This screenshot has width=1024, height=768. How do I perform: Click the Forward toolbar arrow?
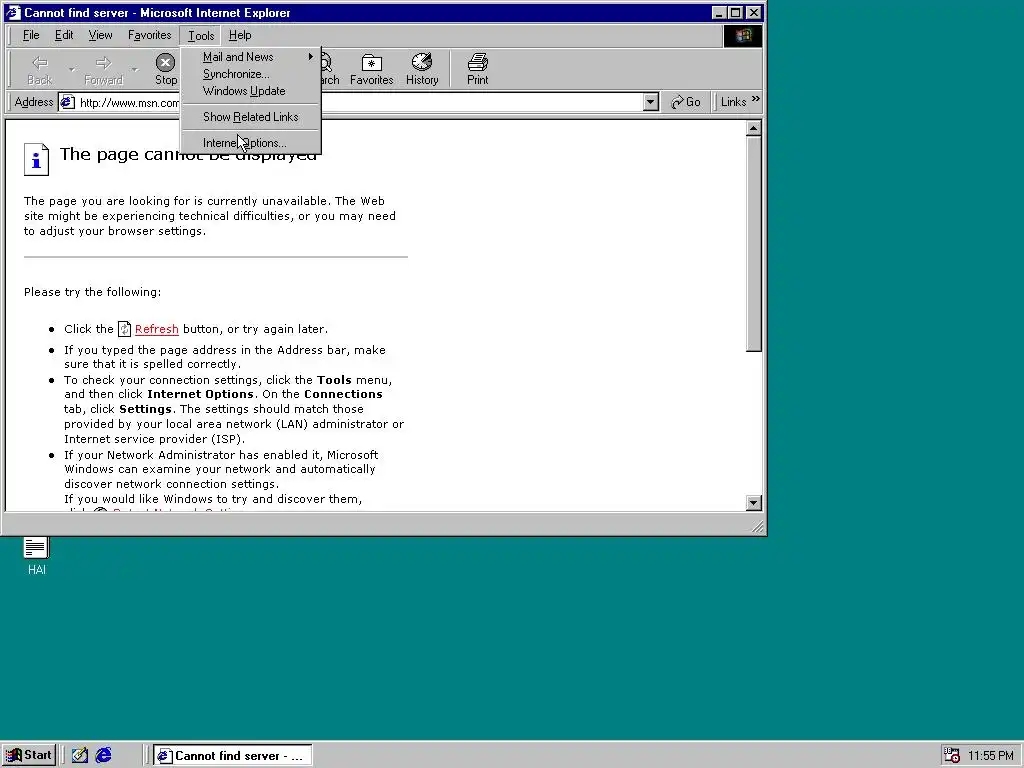click(x=103, y=69)
